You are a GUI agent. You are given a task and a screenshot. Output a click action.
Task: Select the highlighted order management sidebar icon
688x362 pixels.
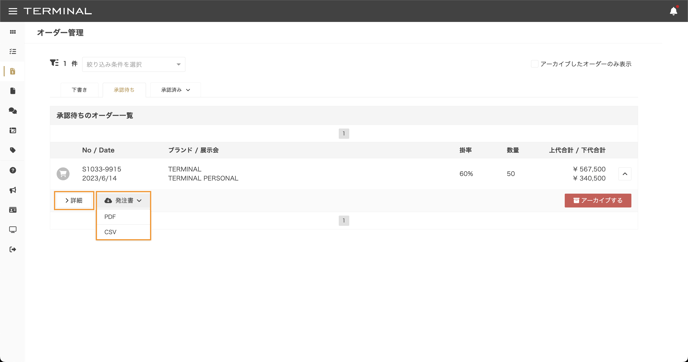tap(13, 72)
